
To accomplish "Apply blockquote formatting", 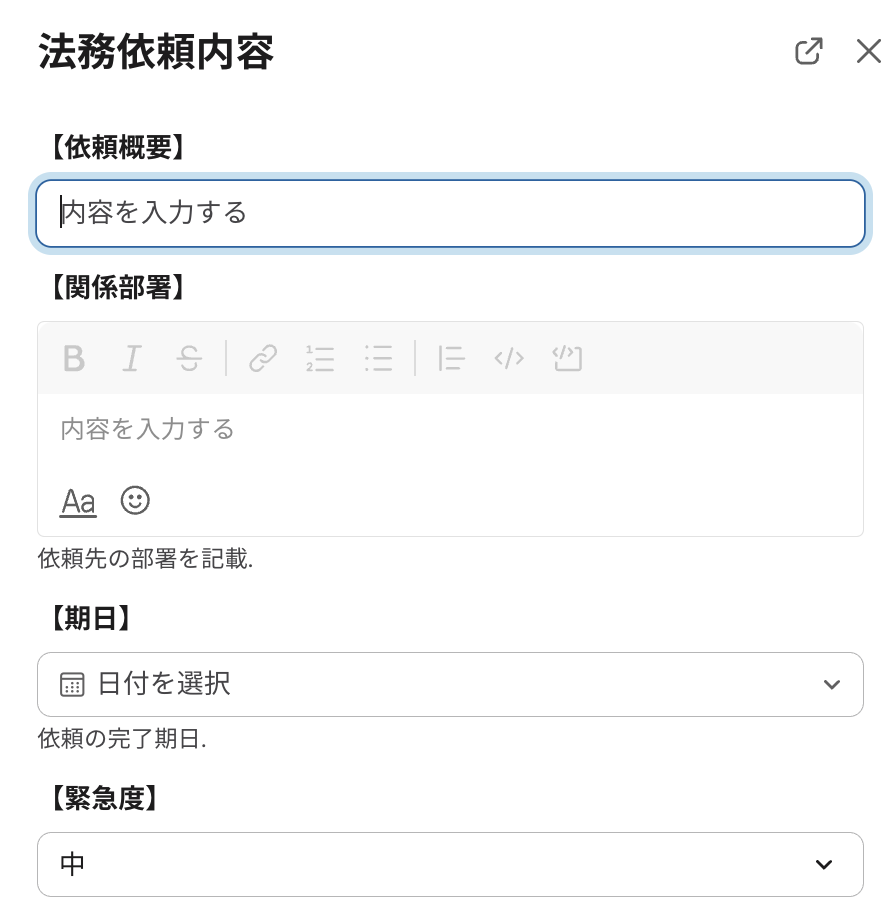I will pyautogui.click(x=451, y=358).
